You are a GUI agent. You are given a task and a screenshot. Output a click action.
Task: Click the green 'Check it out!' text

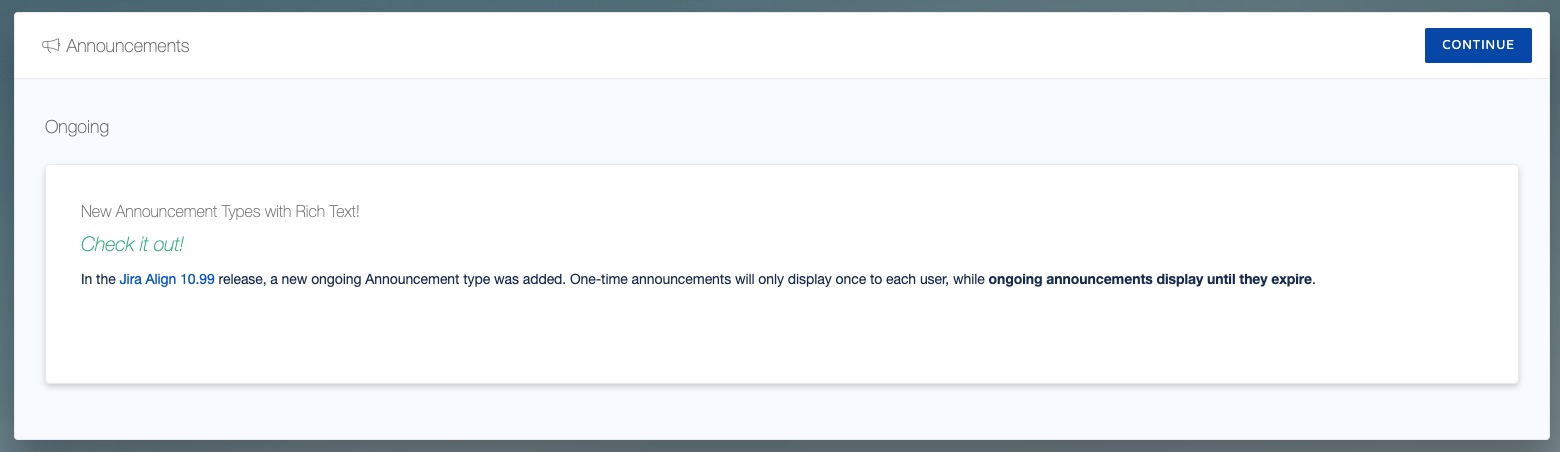point(132,245)
